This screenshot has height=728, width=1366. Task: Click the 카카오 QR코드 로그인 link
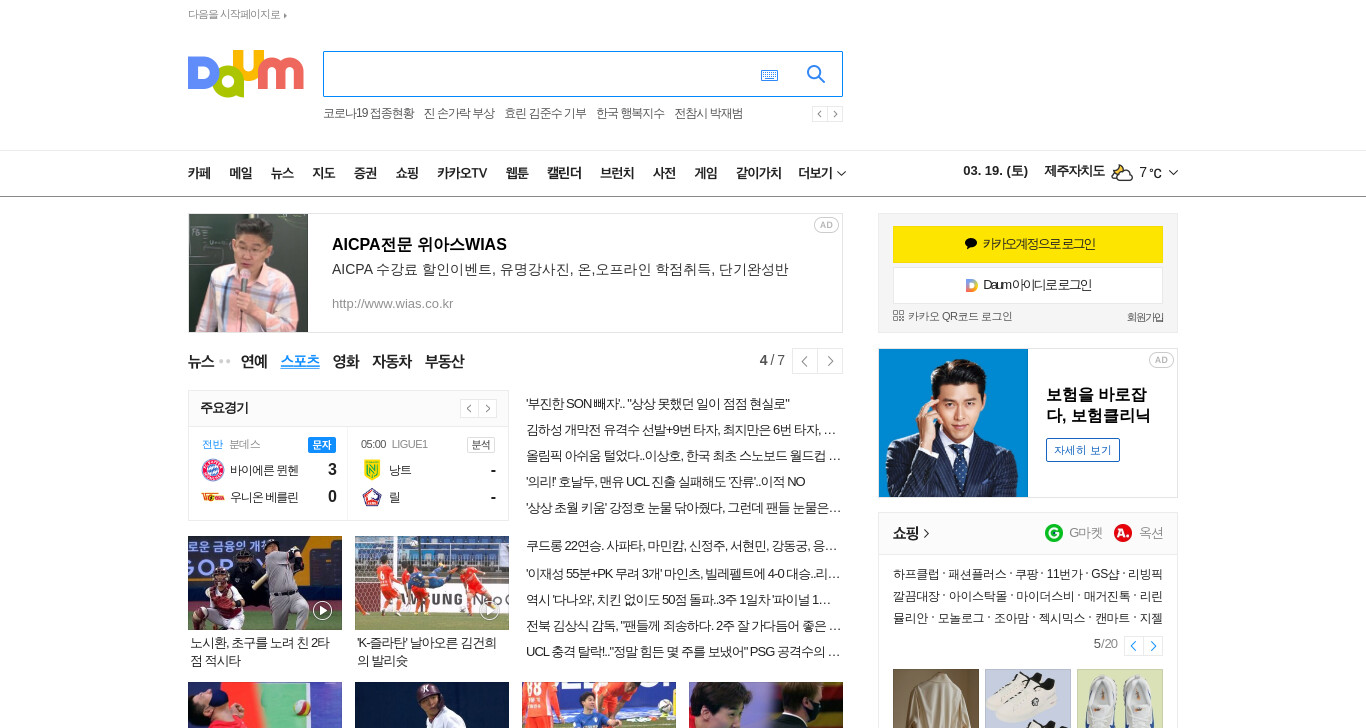(960, 317)
